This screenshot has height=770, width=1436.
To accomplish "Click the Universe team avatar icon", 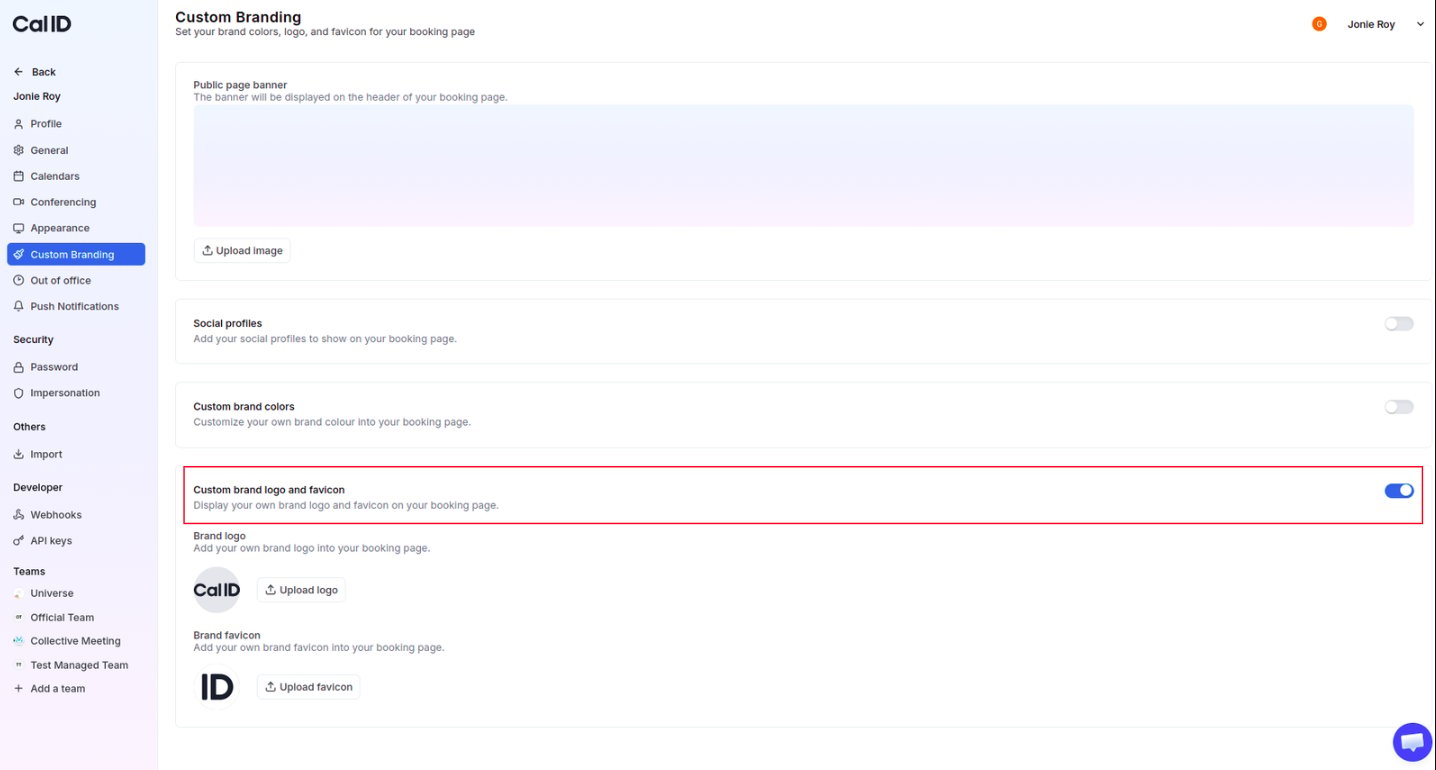I will tap(18, 593).
